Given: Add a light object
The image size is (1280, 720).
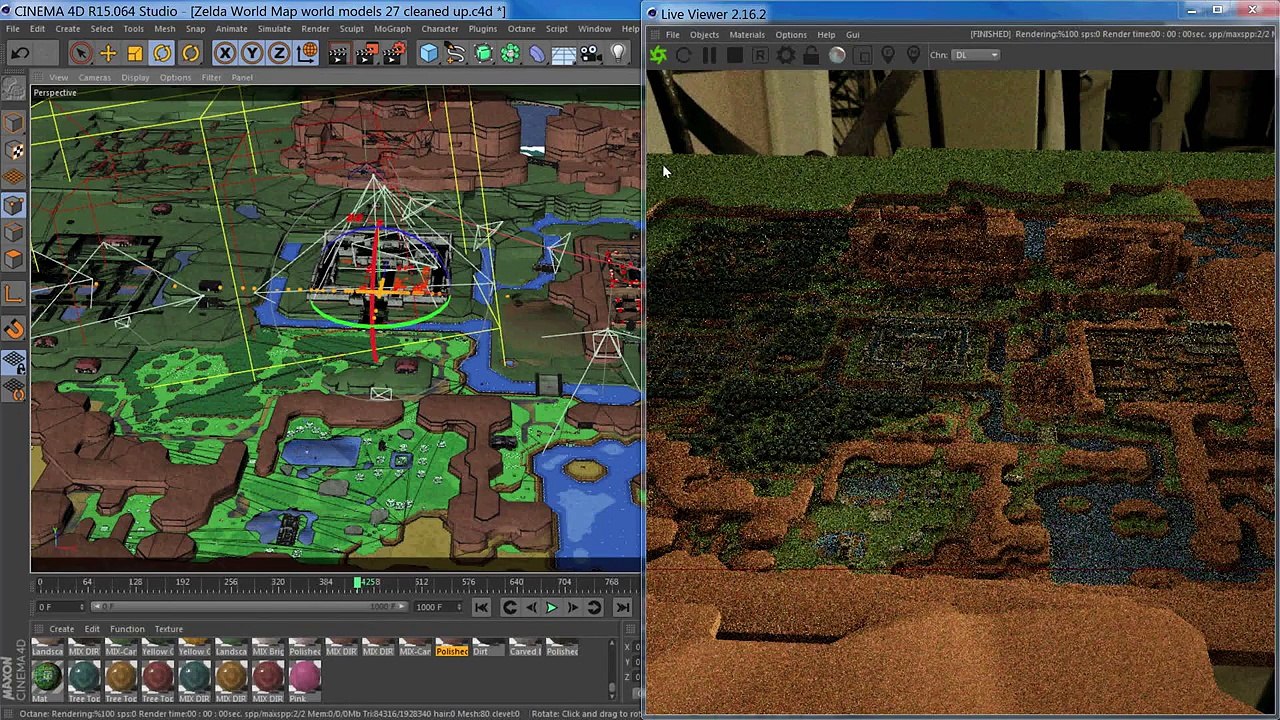Looking at the screenshot, I should coord(618,54).
